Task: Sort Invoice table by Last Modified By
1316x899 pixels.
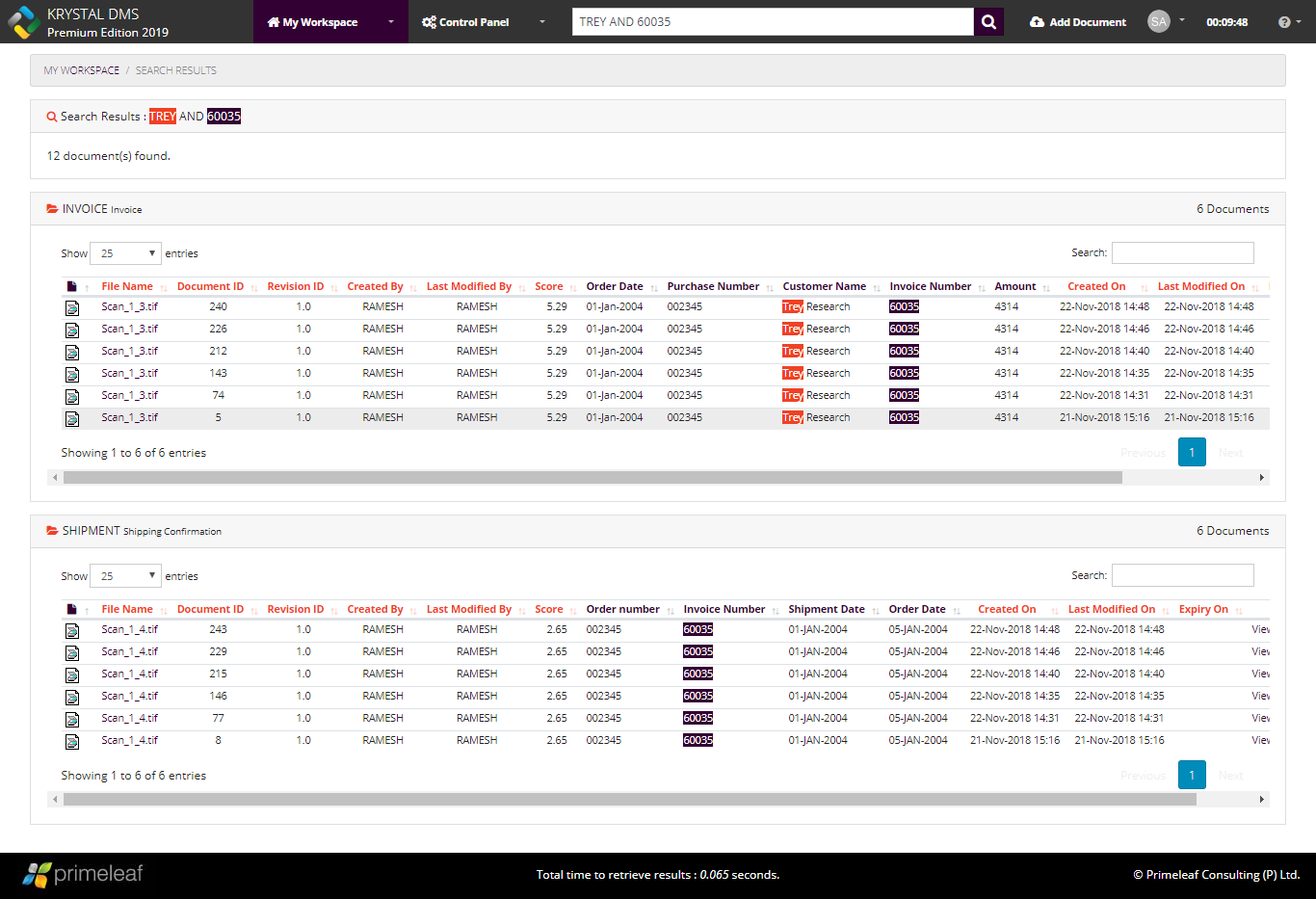Action: 469,286
